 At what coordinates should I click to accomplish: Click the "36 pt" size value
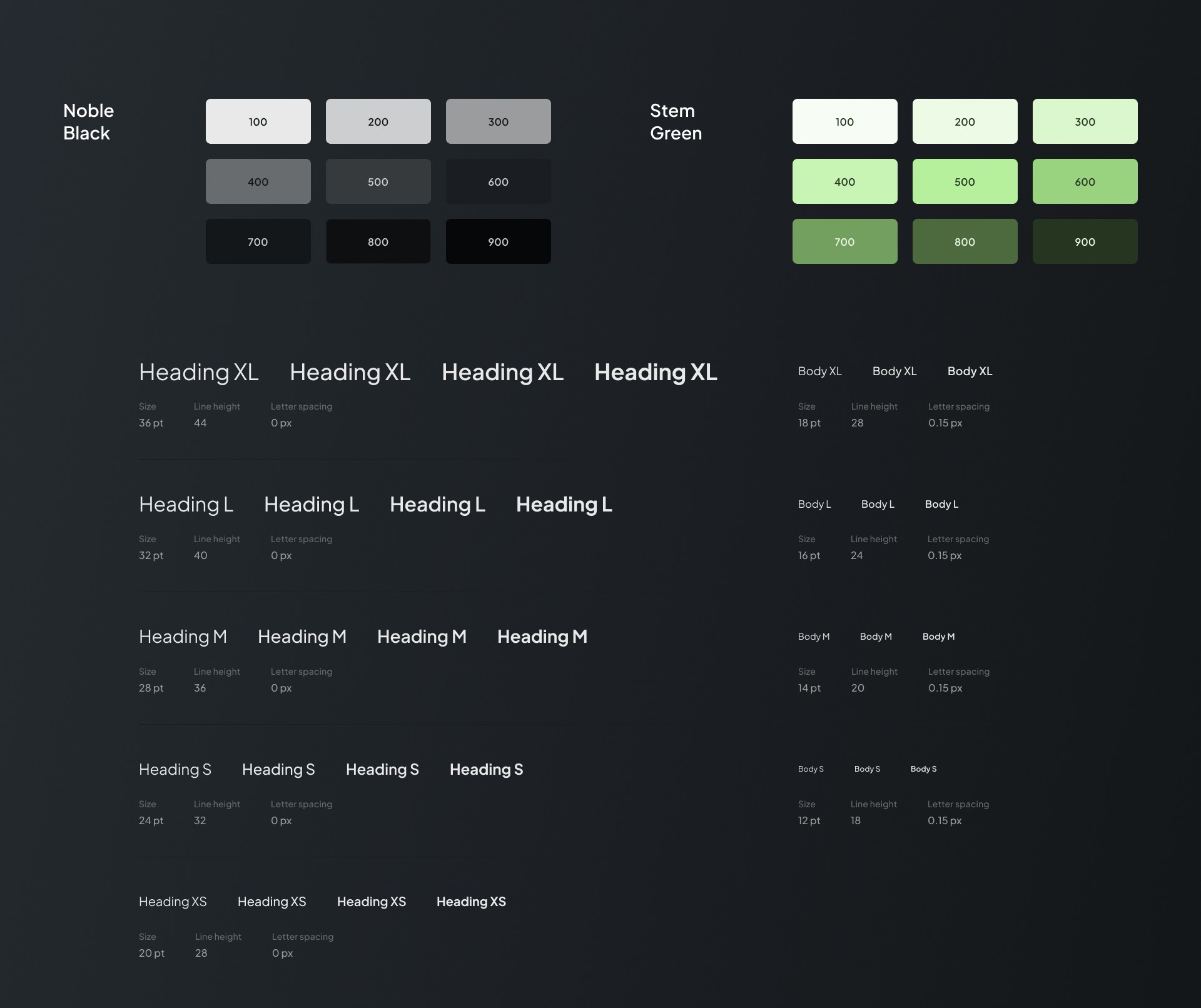151,423
